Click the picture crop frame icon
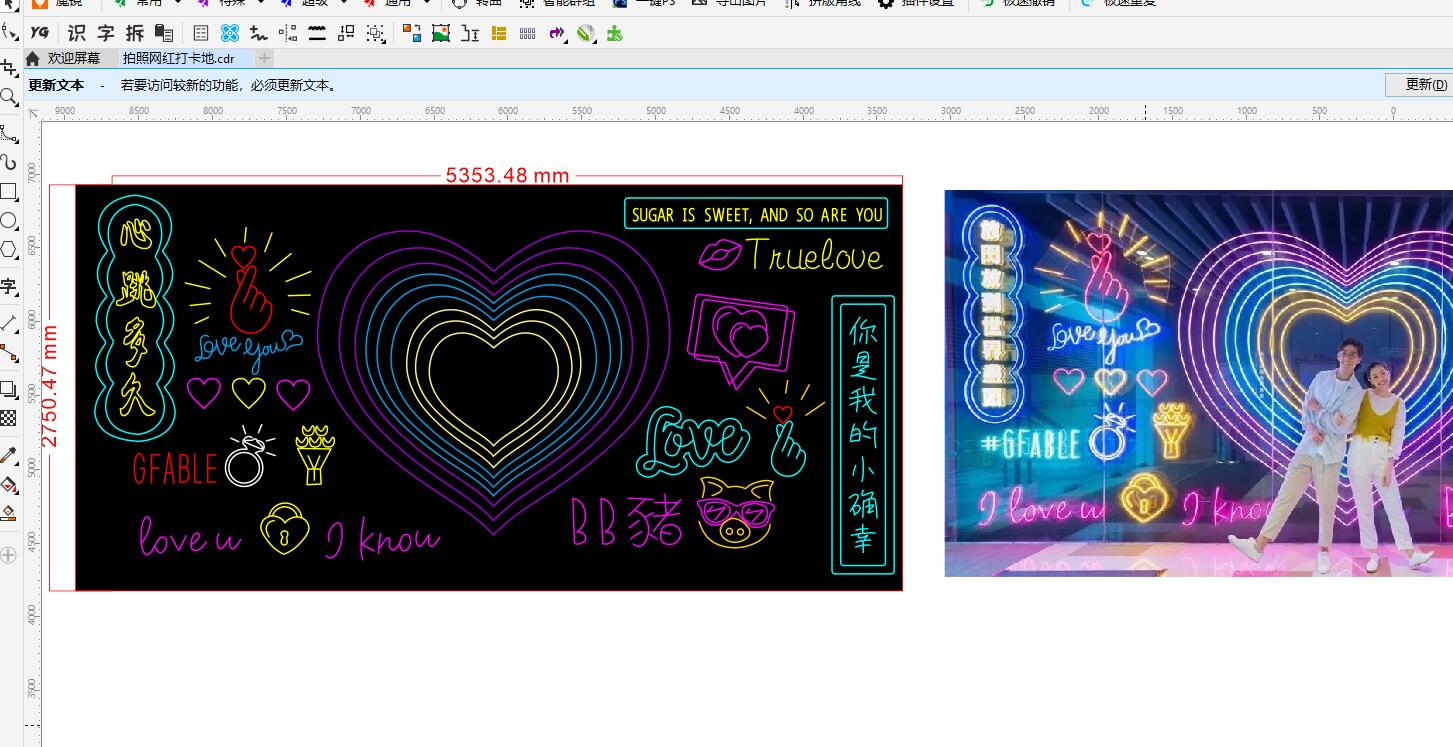 (441, 33)
